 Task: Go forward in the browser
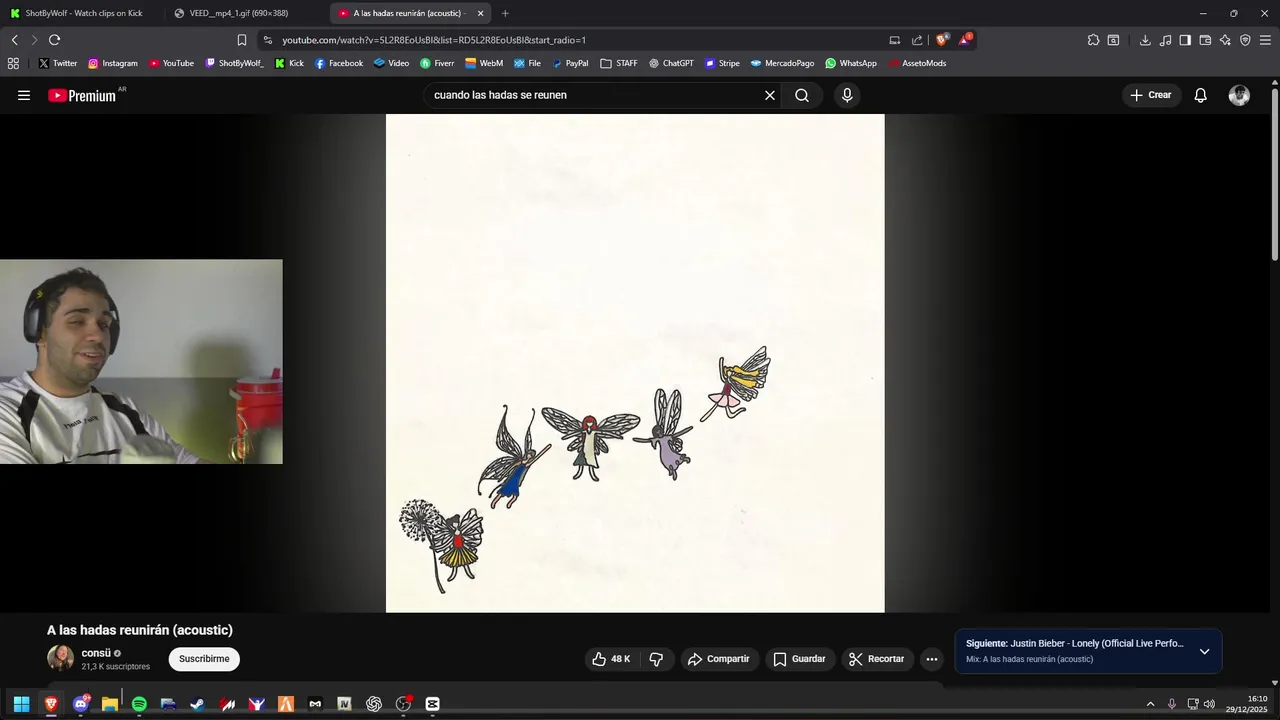[34, 40]
